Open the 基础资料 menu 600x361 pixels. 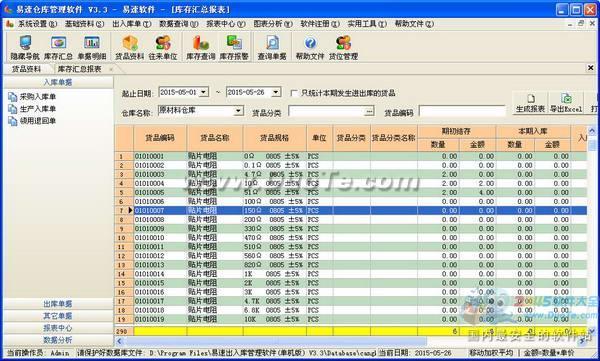[84, 24]
